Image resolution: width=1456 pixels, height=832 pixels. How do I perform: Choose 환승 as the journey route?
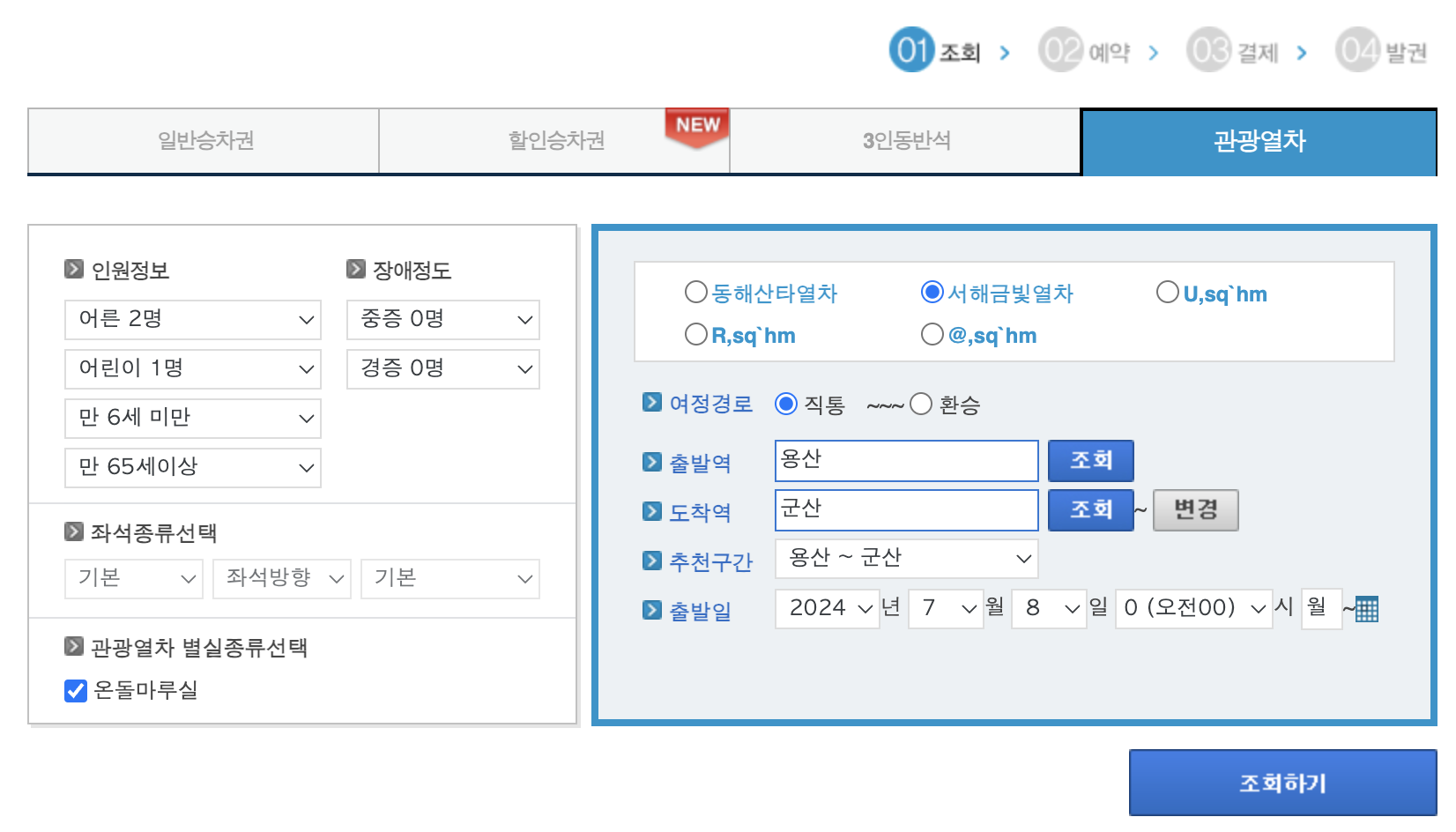pos(922,404)
